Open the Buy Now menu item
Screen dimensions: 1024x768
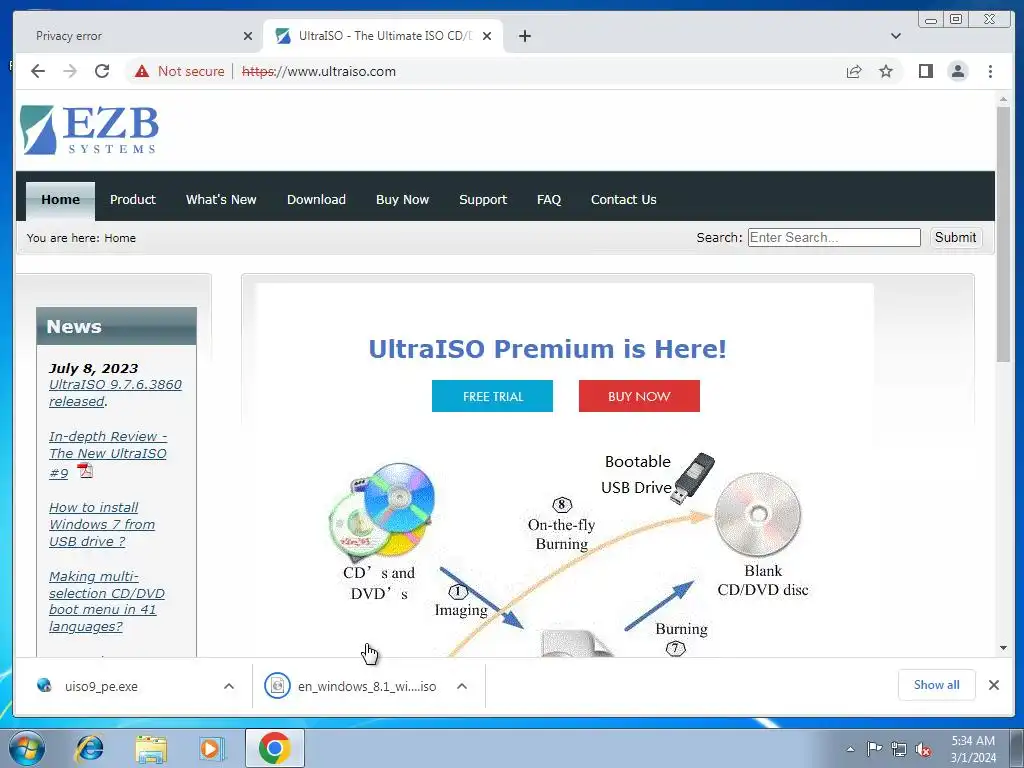(x=402, y=200)
